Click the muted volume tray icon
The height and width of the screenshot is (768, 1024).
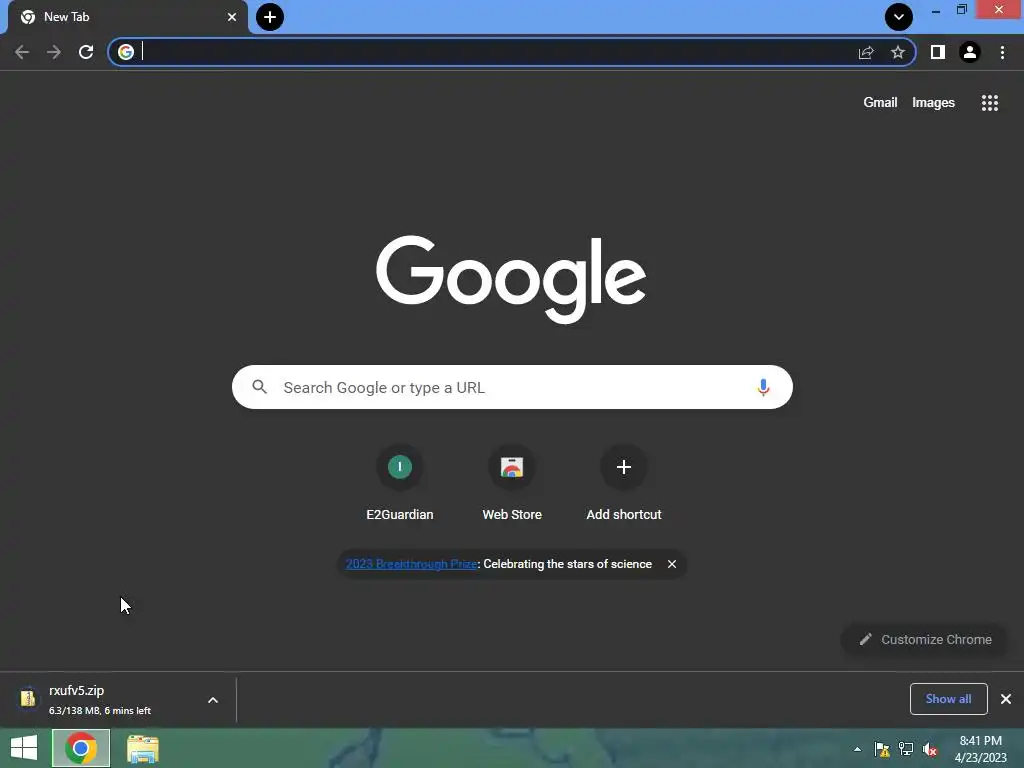point(929,749)
